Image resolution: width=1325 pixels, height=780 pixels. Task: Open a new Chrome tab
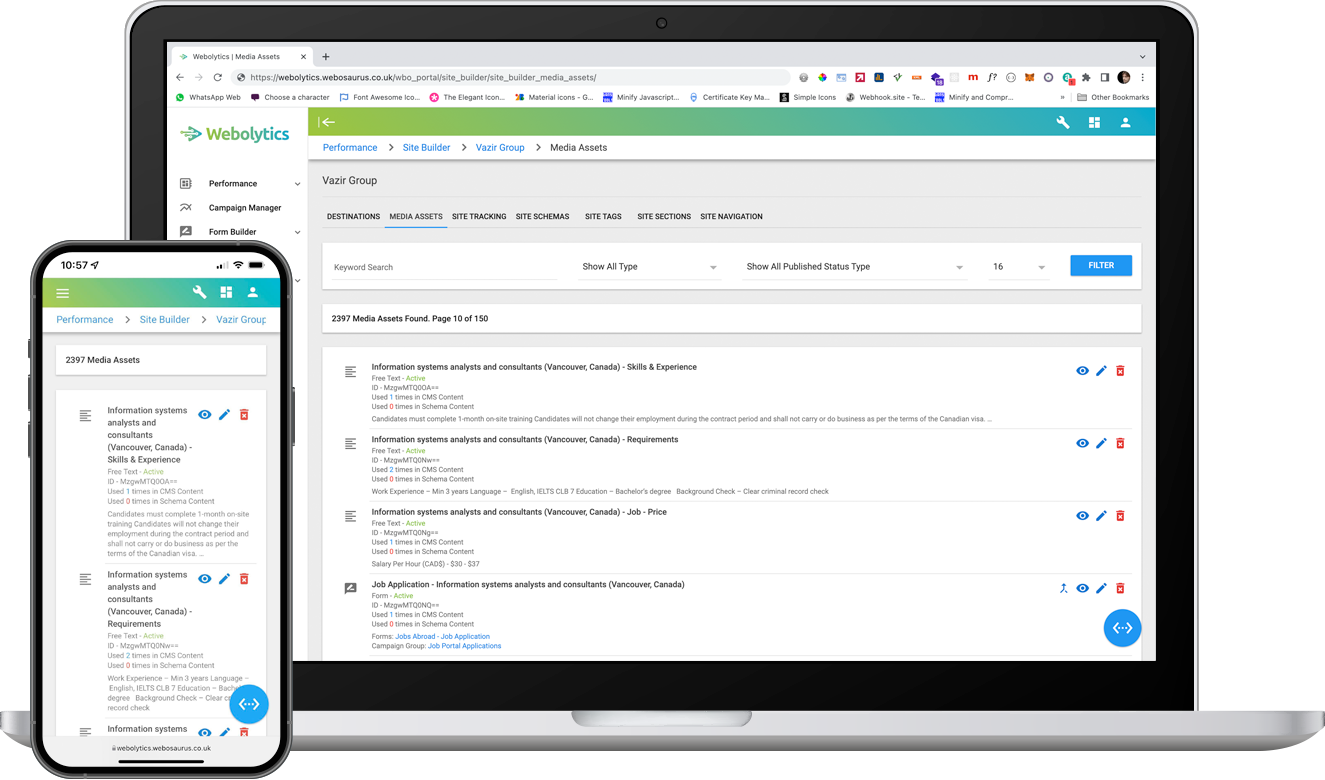pyautogui.click(x=326, y=57)
